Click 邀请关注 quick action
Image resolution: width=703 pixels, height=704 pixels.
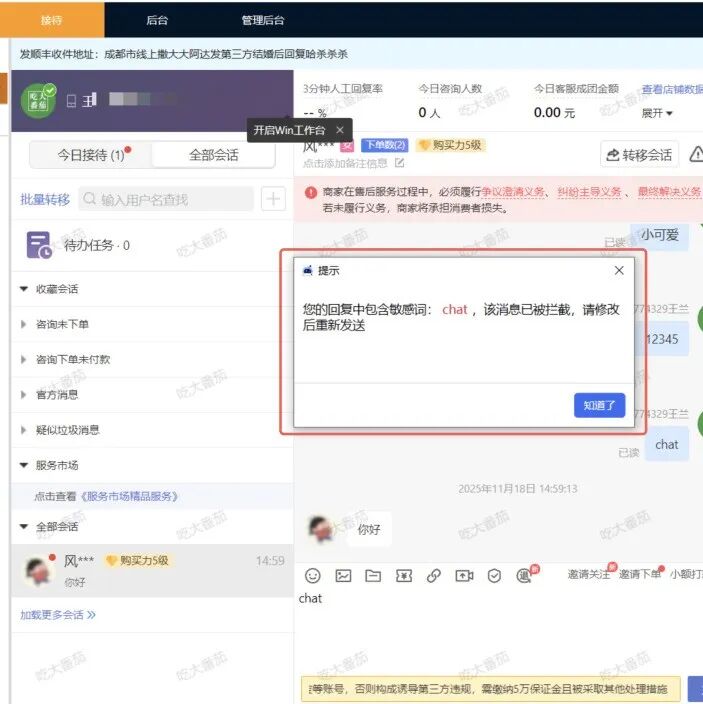click(x=589, y=574)
